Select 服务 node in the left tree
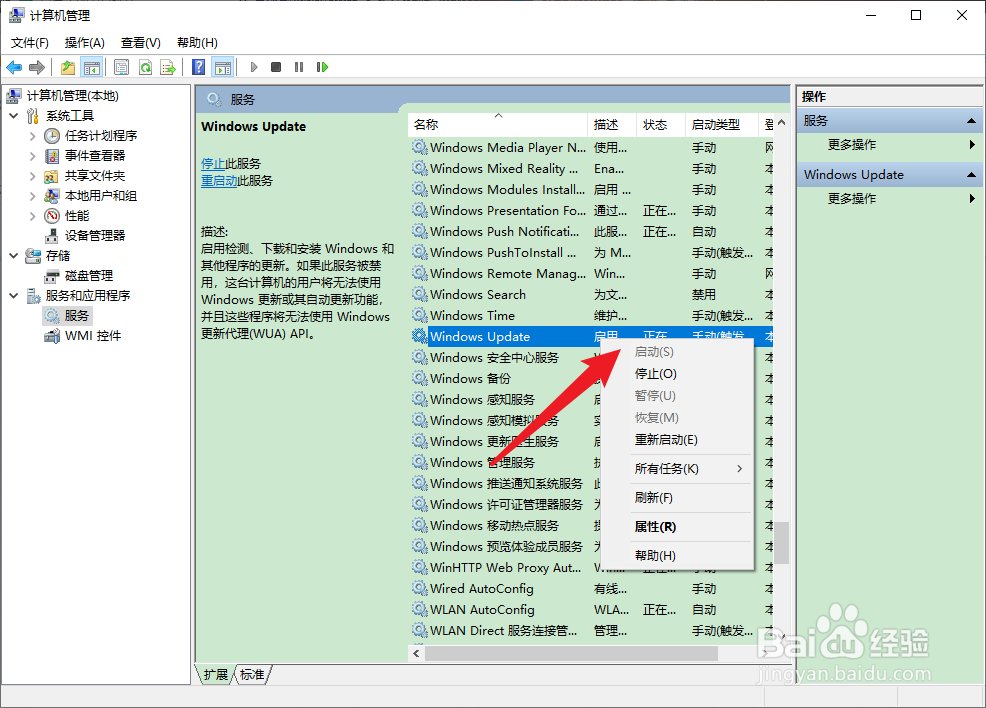 pos(76,316)
